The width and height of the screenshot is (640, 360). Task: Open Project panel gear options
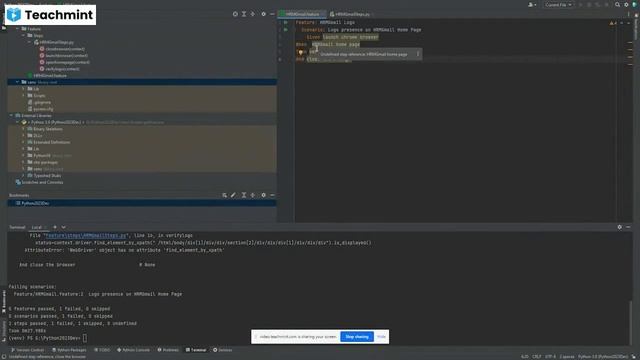pos(264,14)
